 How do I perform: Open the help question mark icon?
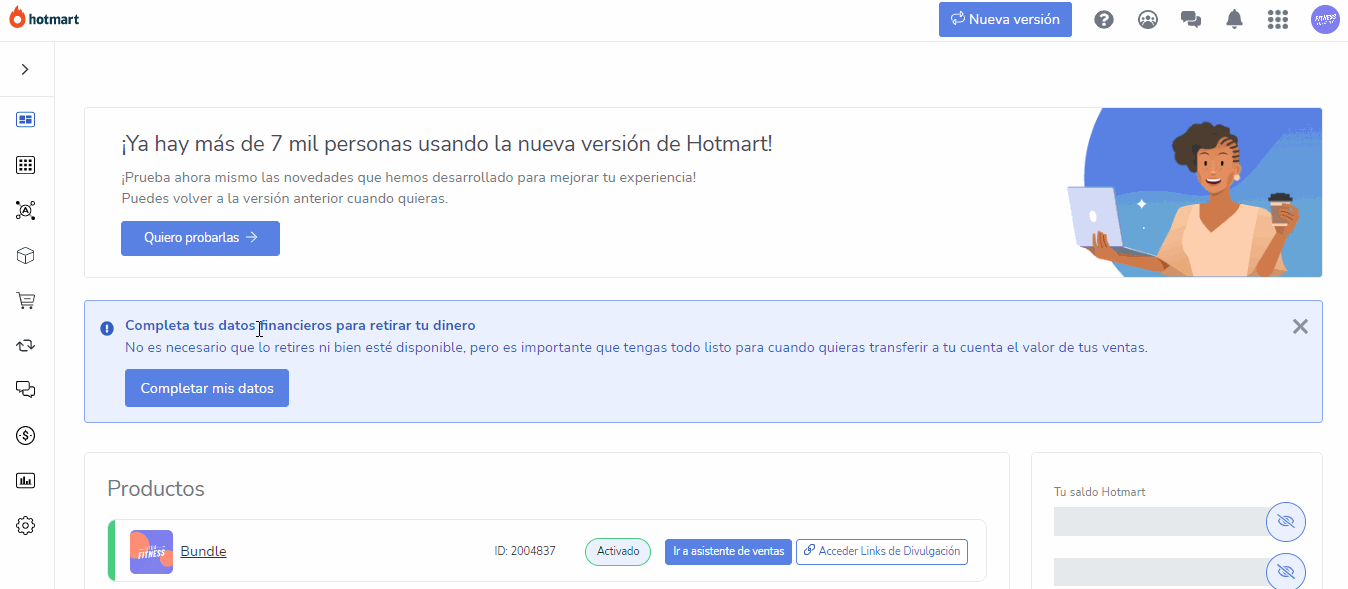point(1104,19)
